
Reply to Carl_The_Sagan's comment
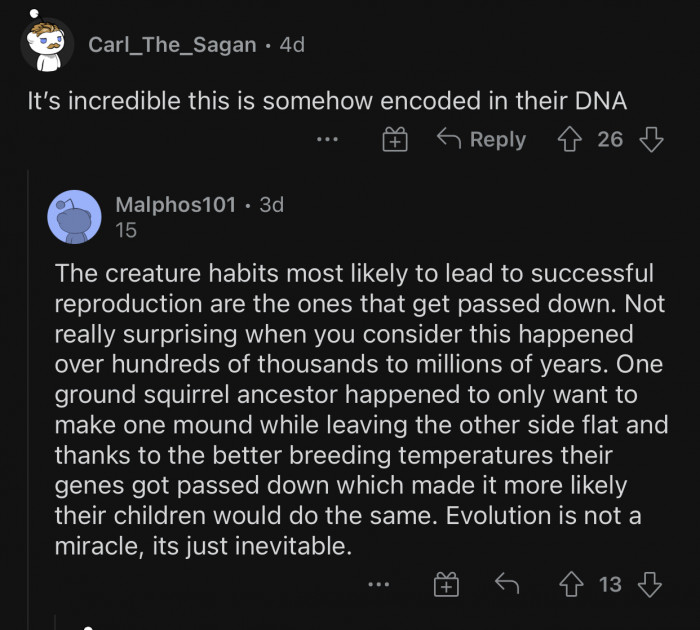482,139
